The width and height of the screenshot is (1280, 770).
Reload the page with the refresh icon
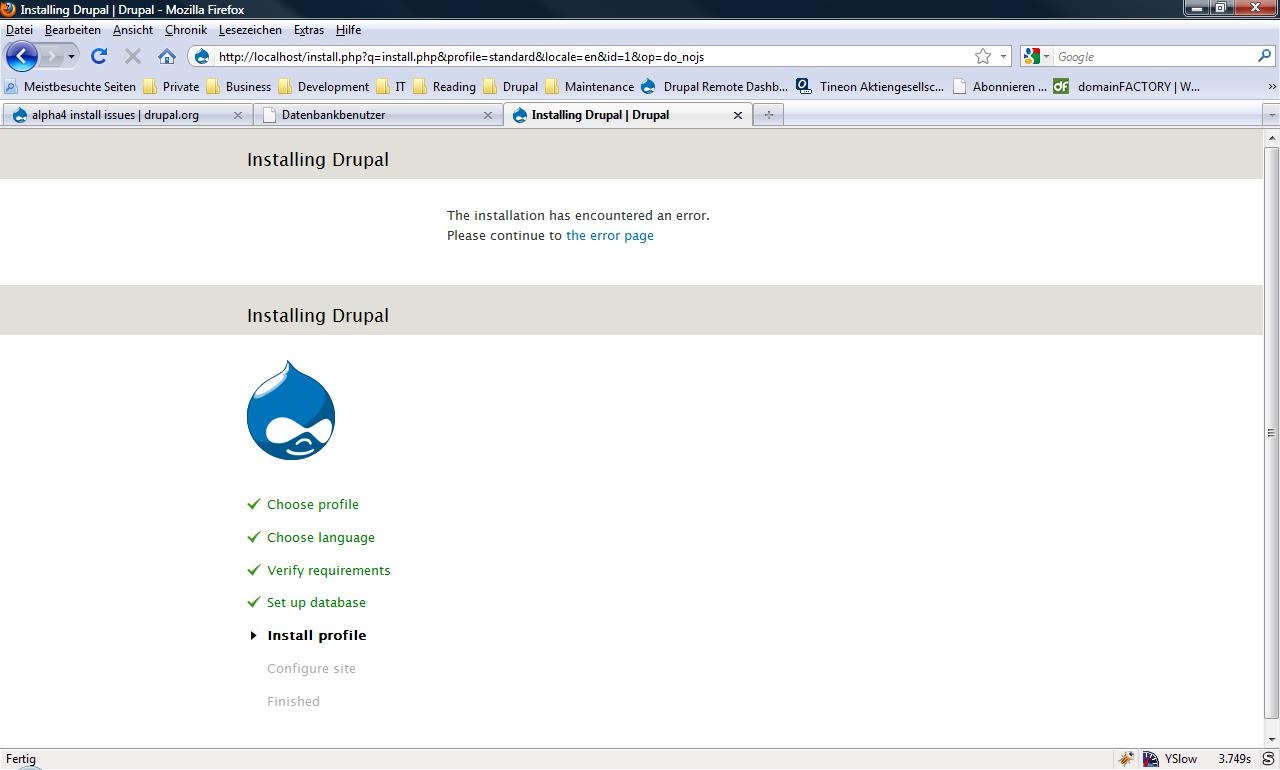(99, 56)
